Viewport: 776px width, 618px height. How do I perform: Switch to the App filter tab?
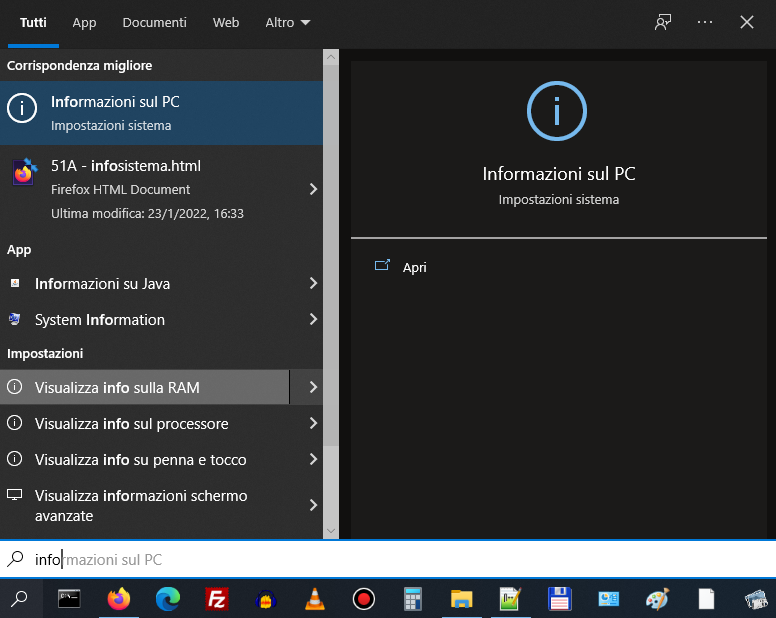coord(84,23)
